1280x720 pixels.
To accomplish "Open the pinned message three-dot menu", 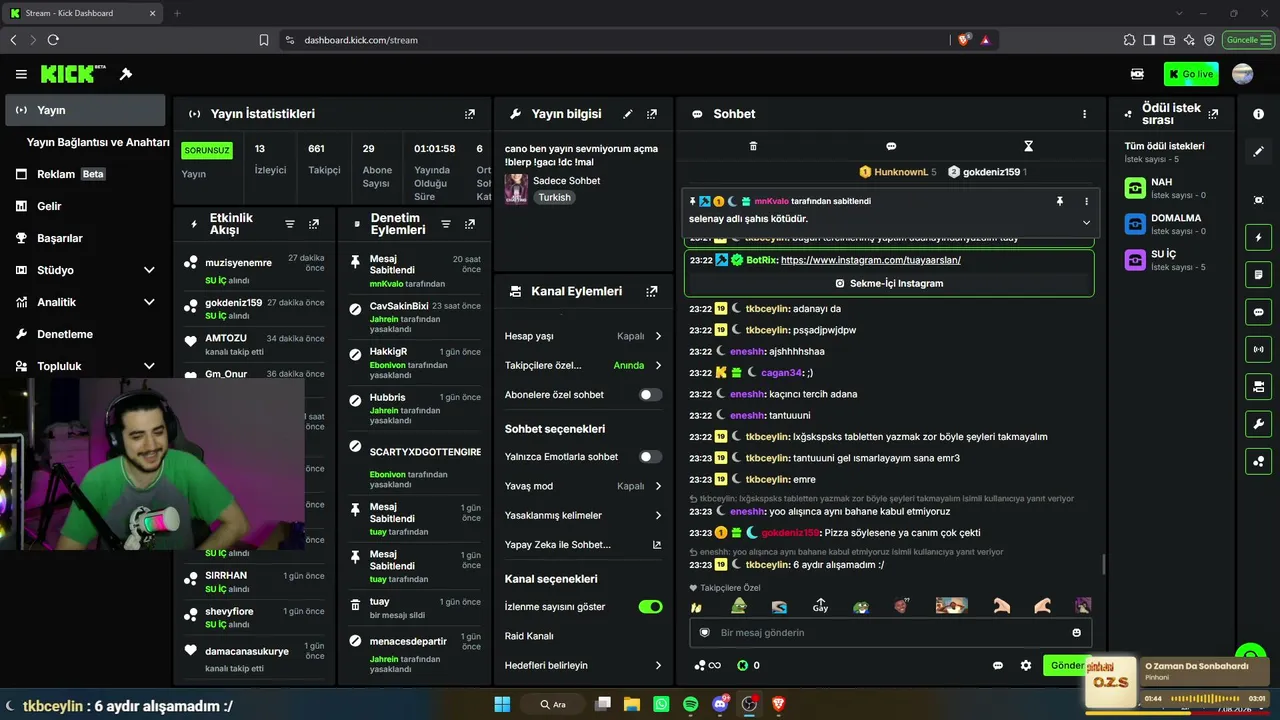I will (x=1086, y=201).
